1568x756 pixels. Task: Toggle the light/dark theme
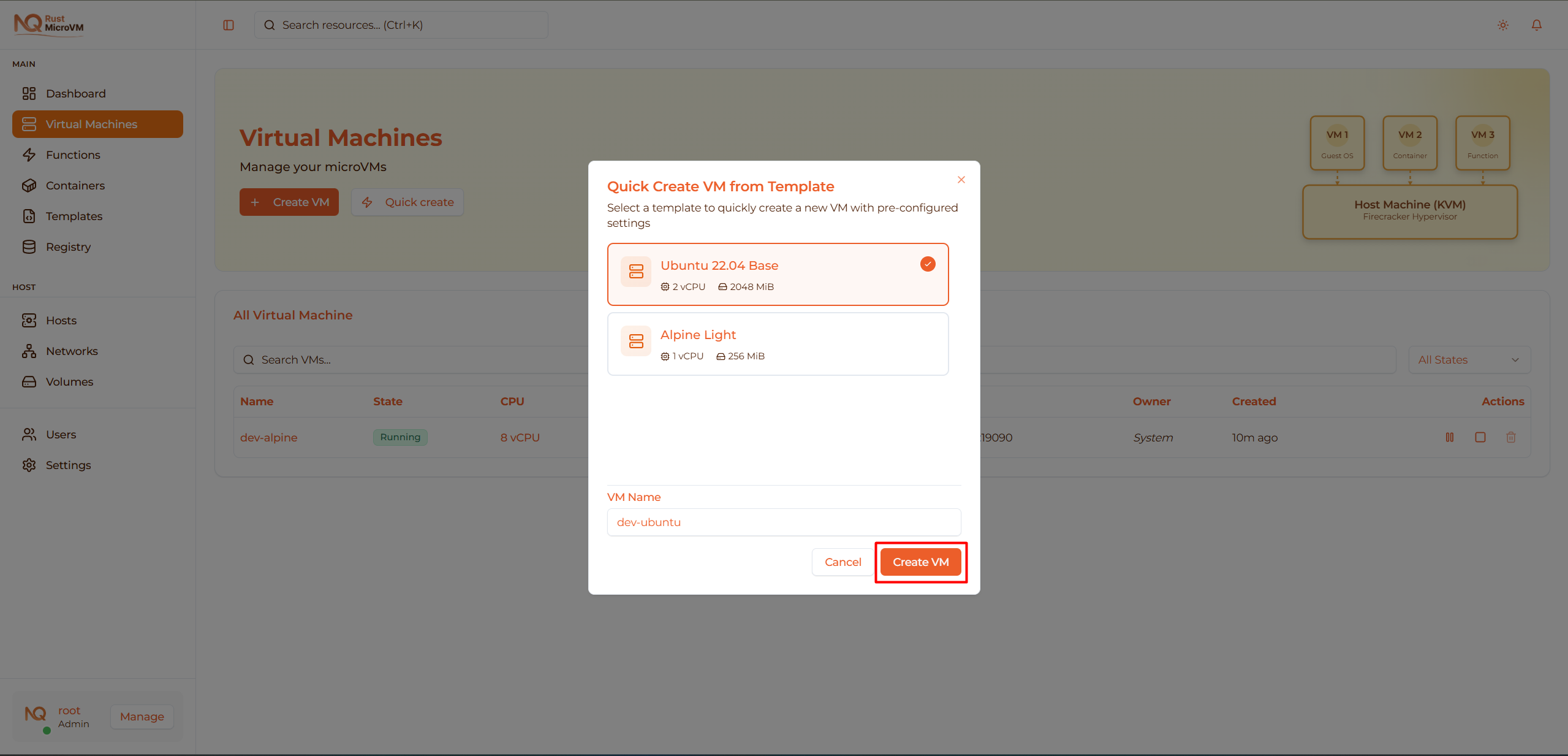1502,25
